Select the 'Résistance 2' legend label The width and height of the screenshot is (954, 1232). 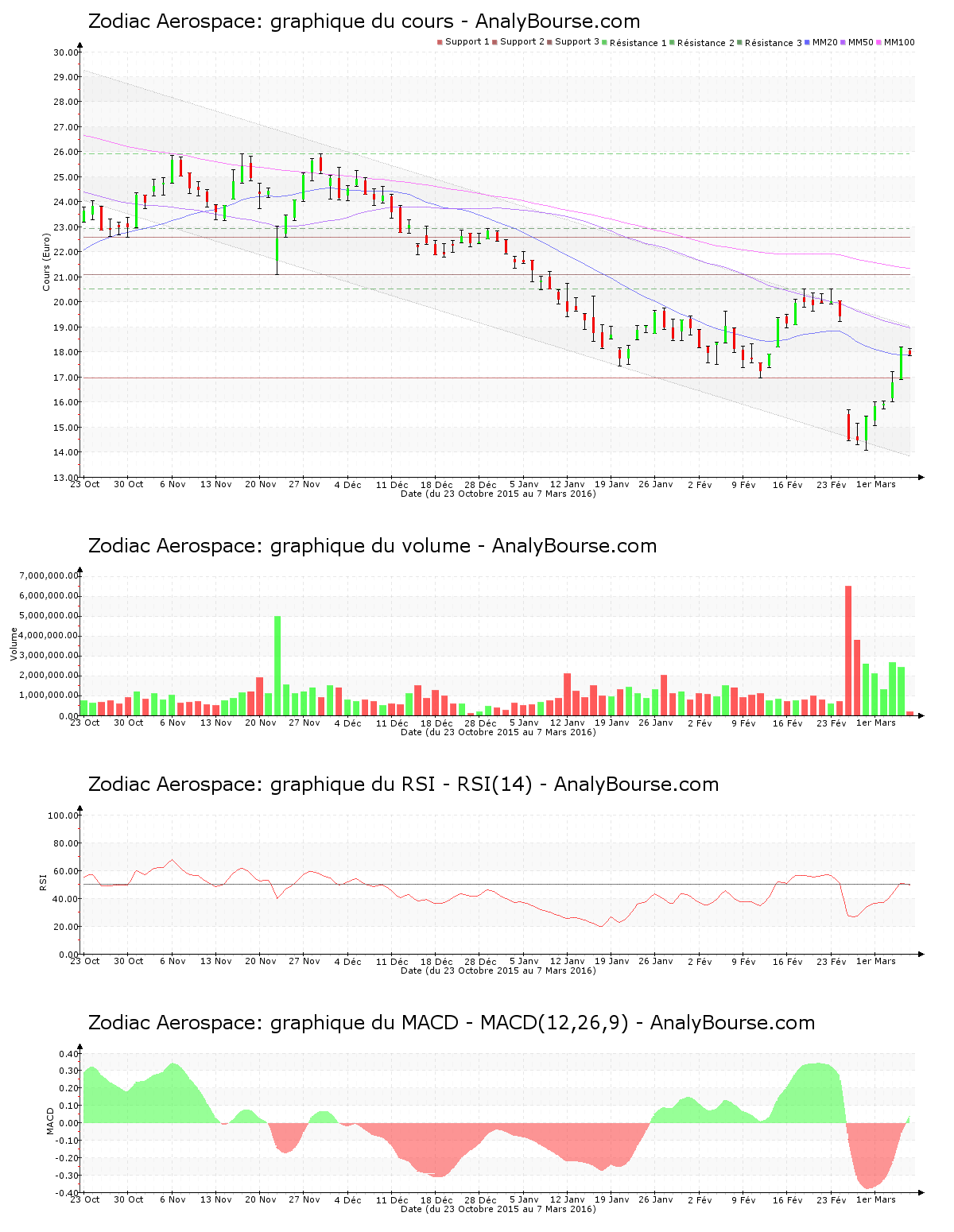coord(706,43)
